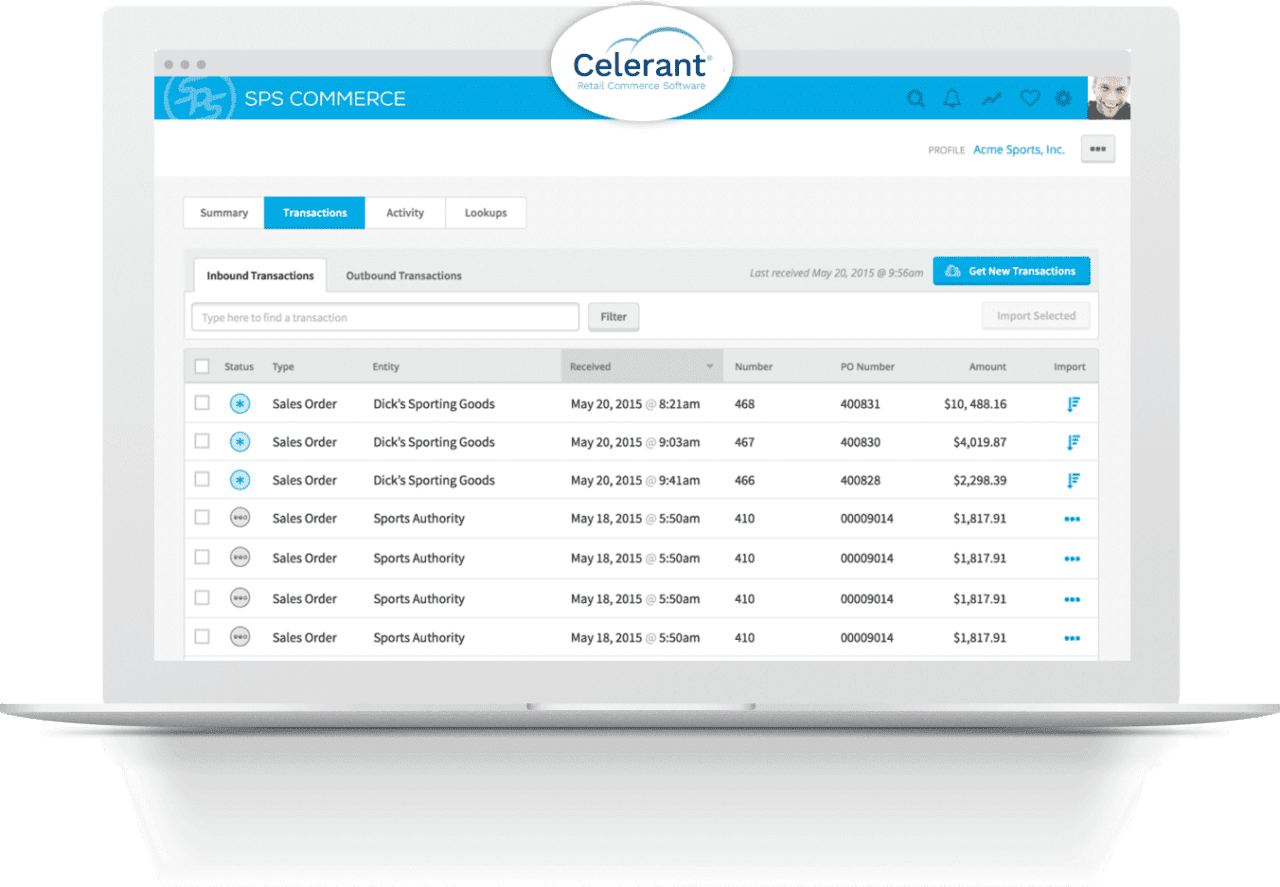Click the Status column header
The height and width of the screenshot is (887, 1280).
pyautogui.click(x=239, y=367)
